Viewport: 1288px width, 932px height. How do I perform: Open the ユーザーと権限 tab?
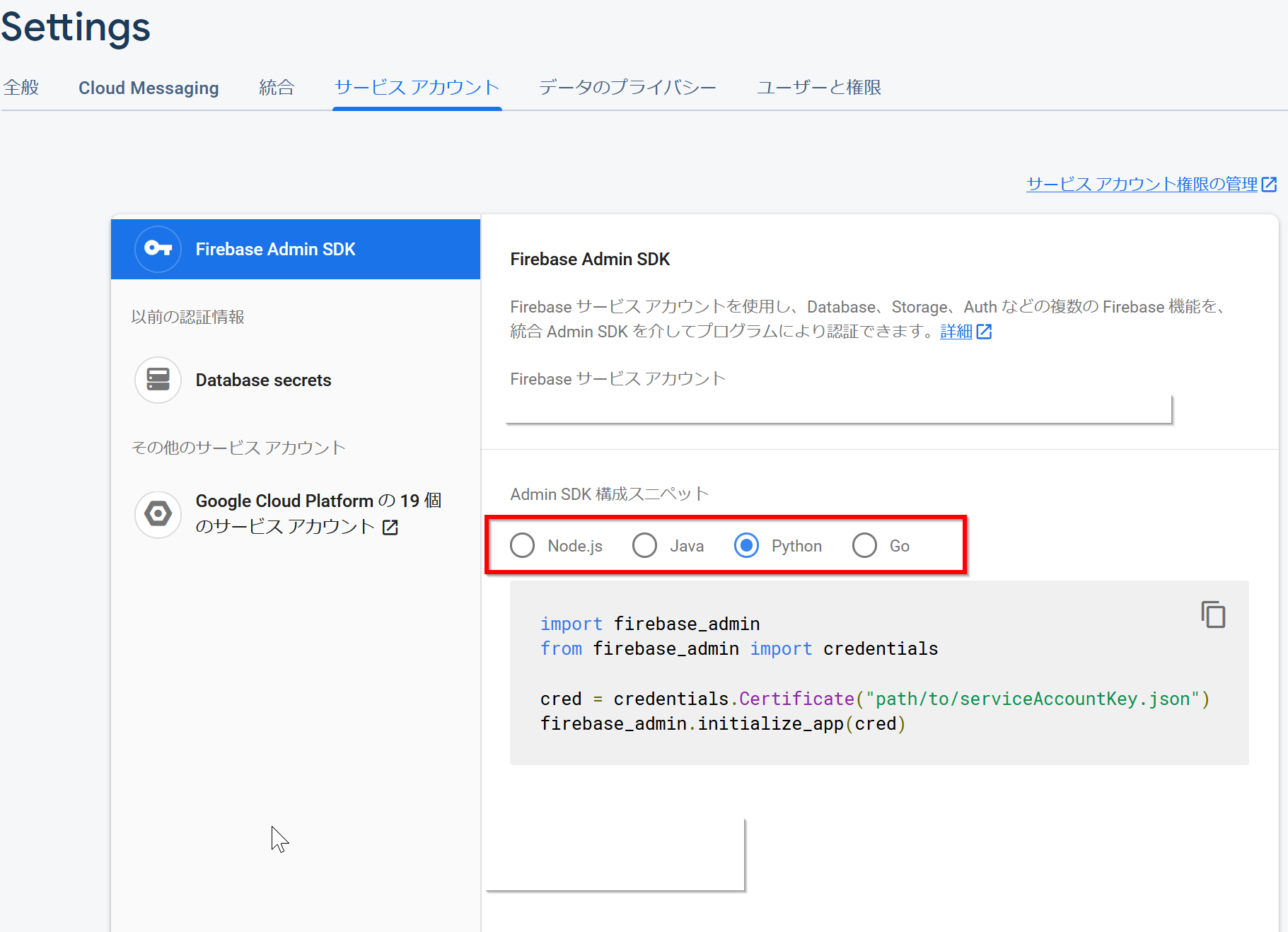pyautogui.click(x=818, y=88)
